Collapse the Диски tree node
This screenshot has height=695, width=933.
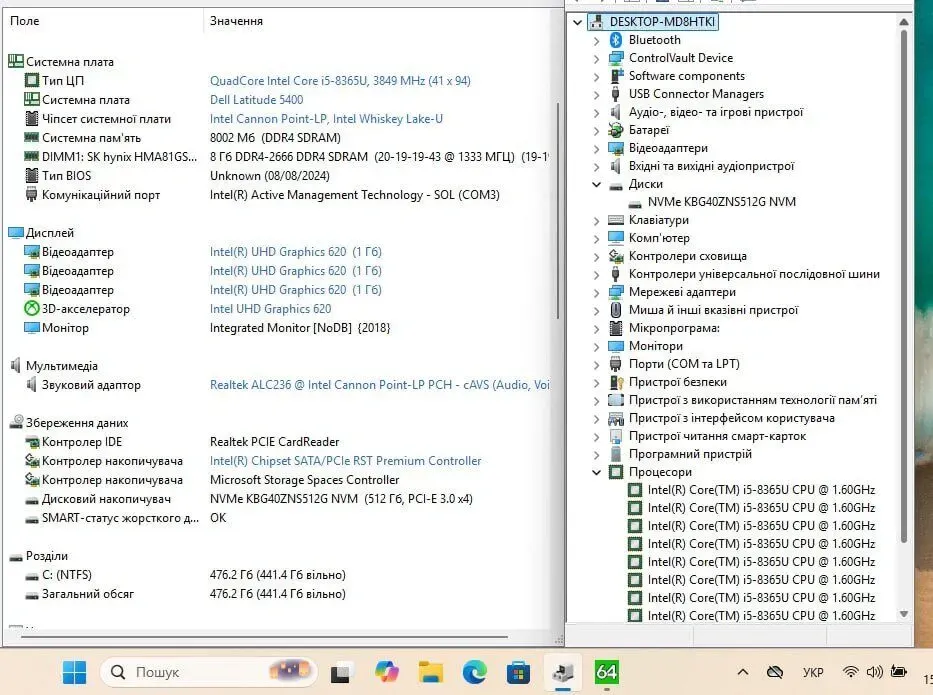597,184
